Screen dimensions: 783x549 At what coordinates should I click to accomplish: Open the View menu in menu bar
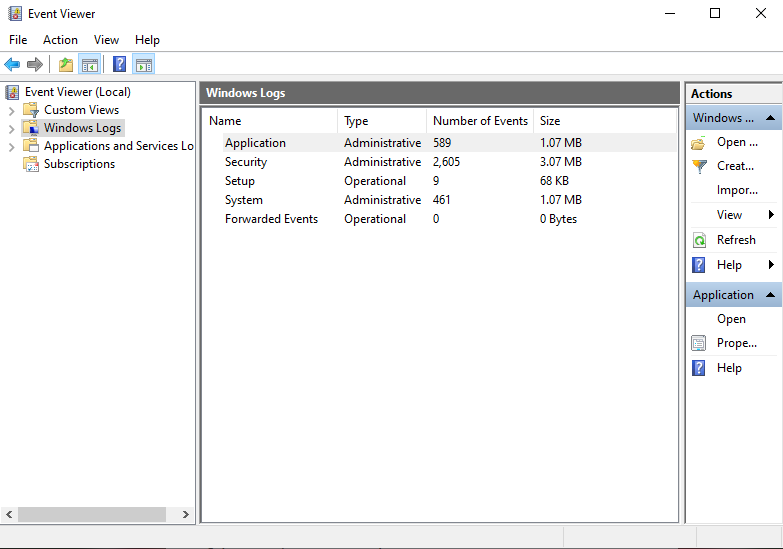[106, 39]
